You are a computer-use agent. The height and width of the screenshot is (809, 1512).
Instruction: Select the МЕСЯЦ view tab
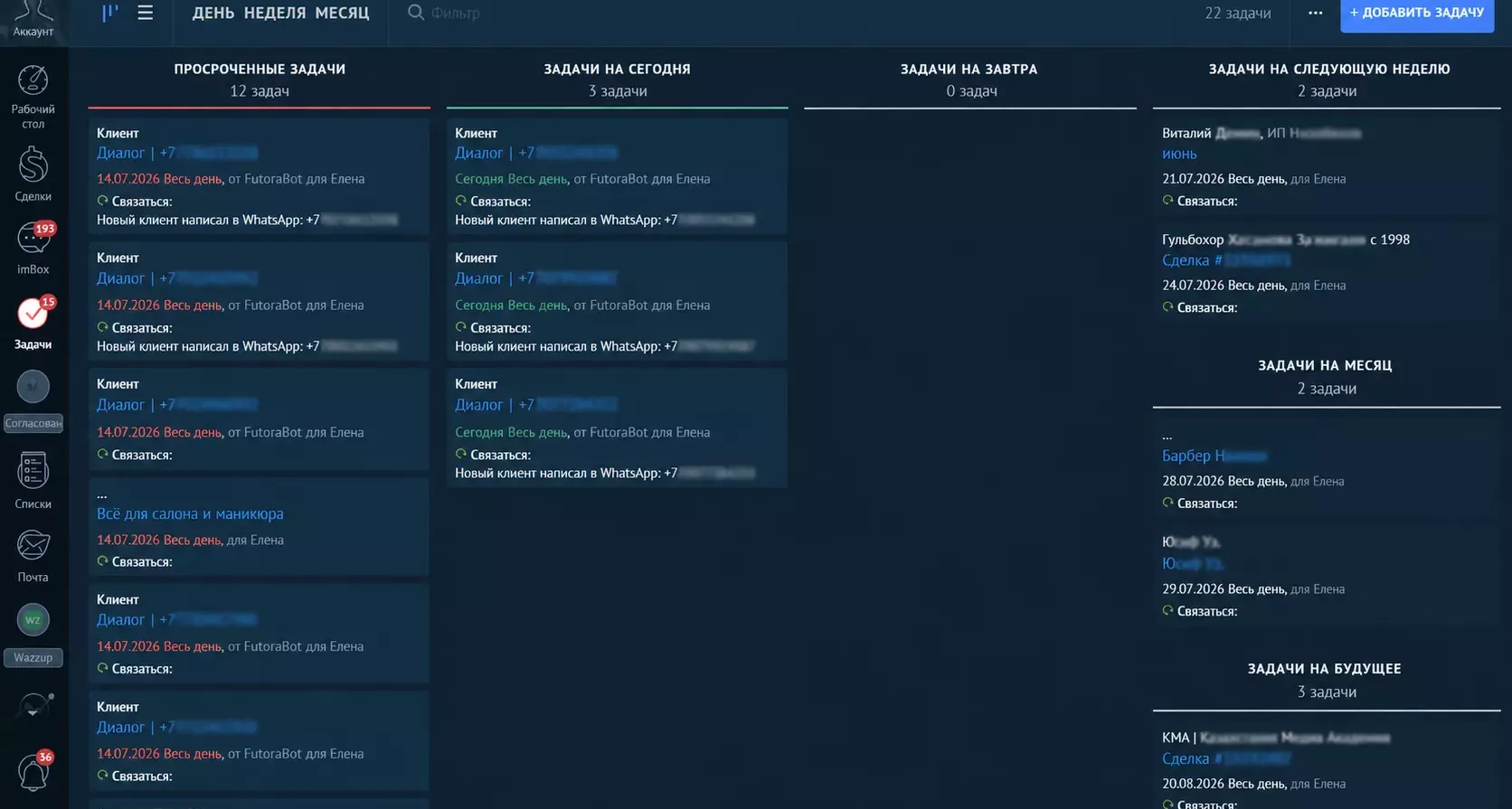[342, 13]
